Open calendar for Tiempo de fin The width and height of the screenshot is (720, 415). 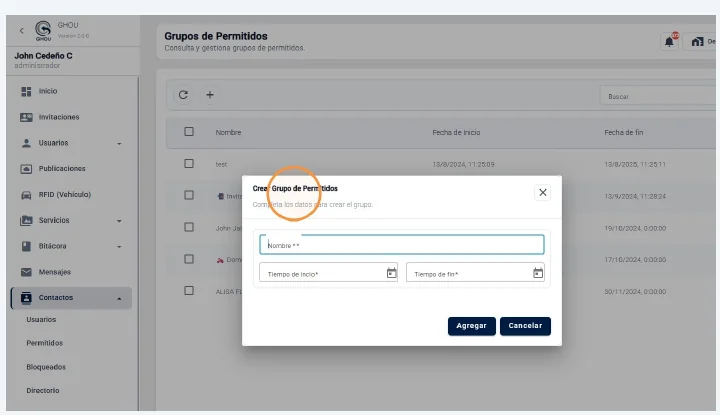click(x=538, y=273)
